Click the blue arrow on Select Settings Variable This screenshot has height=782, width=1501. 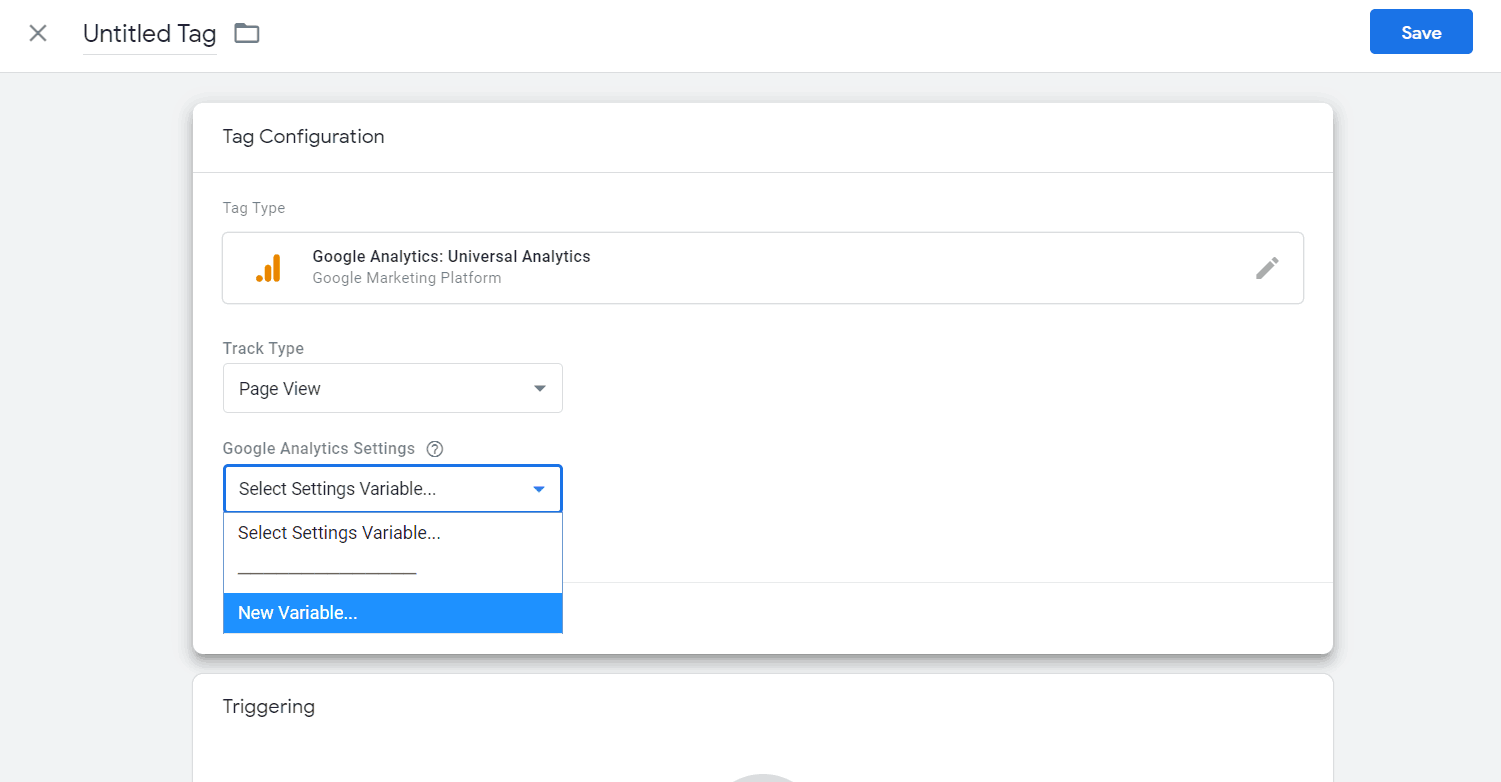tap(539, 489)
